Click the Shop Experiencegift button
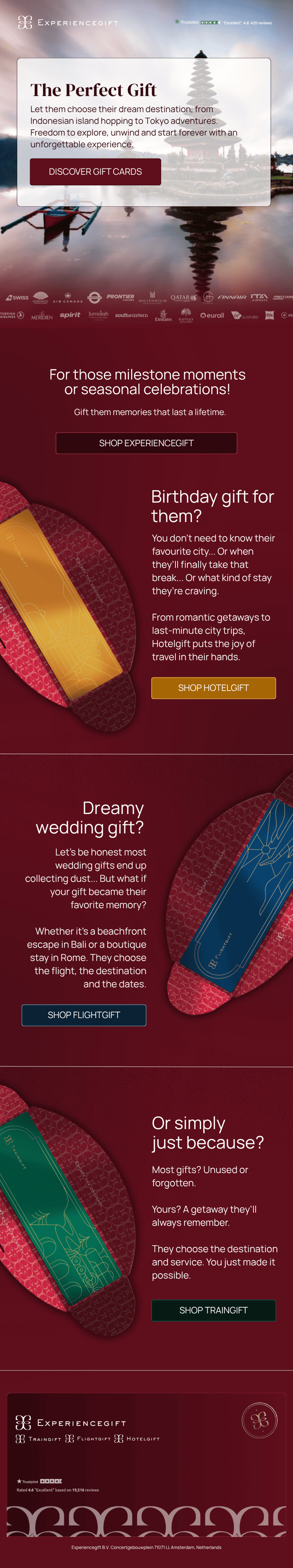 [x=146, y=443]
